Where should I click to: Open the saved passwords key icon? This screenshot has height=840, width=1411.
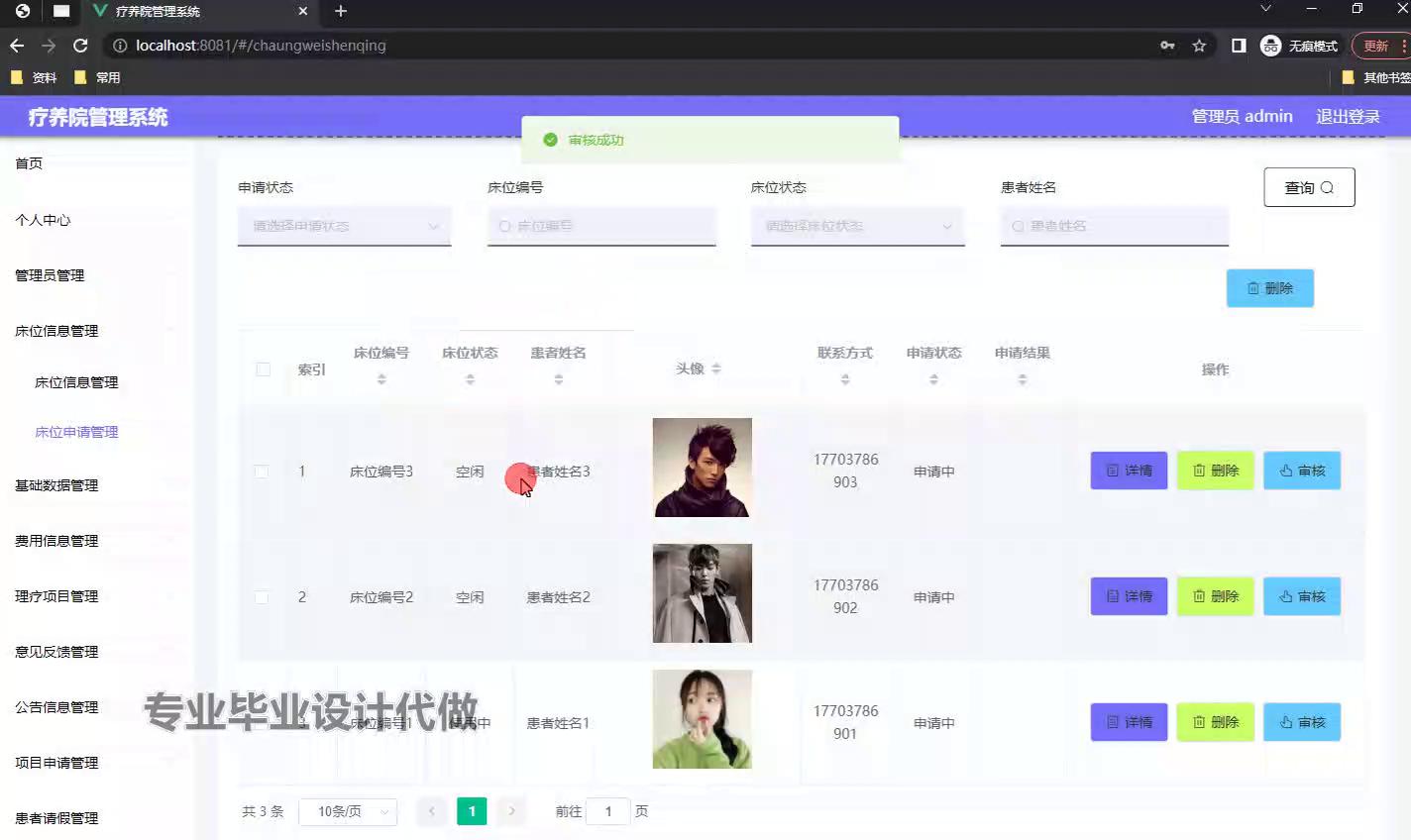[x=1168, y=46]
